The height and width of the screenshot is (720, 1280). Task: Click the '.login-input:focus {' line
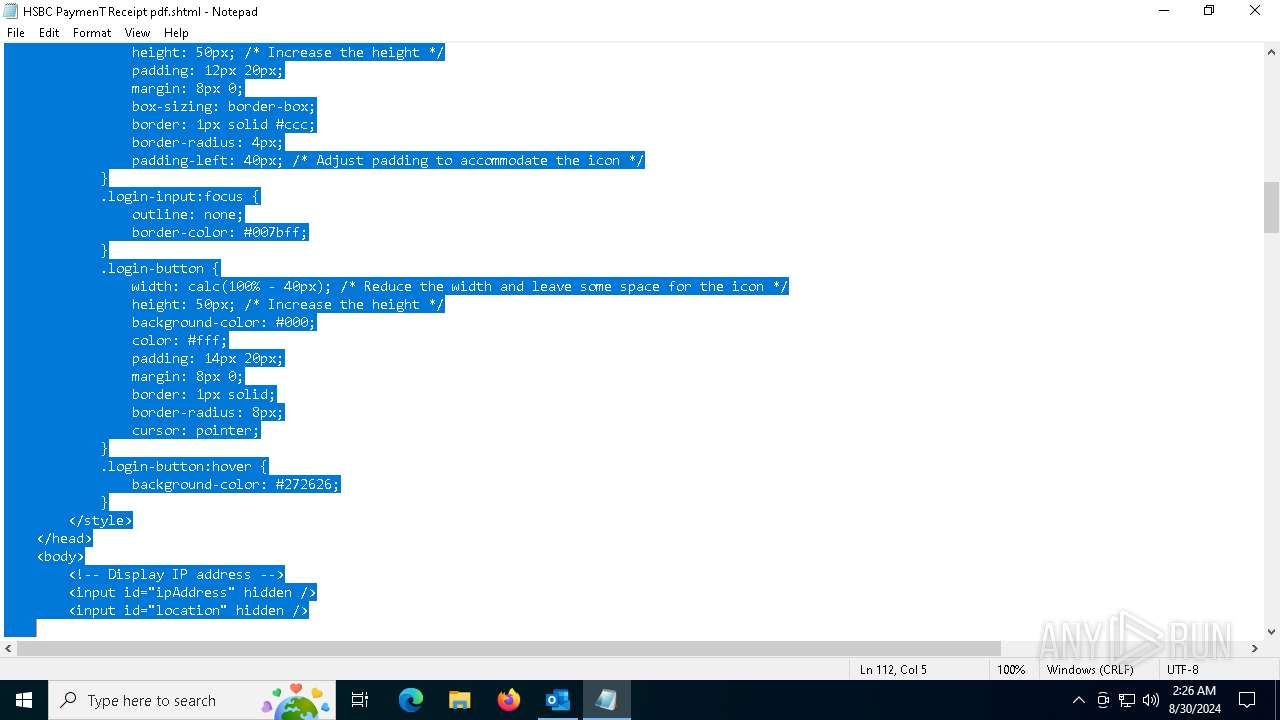coord(180,196)
